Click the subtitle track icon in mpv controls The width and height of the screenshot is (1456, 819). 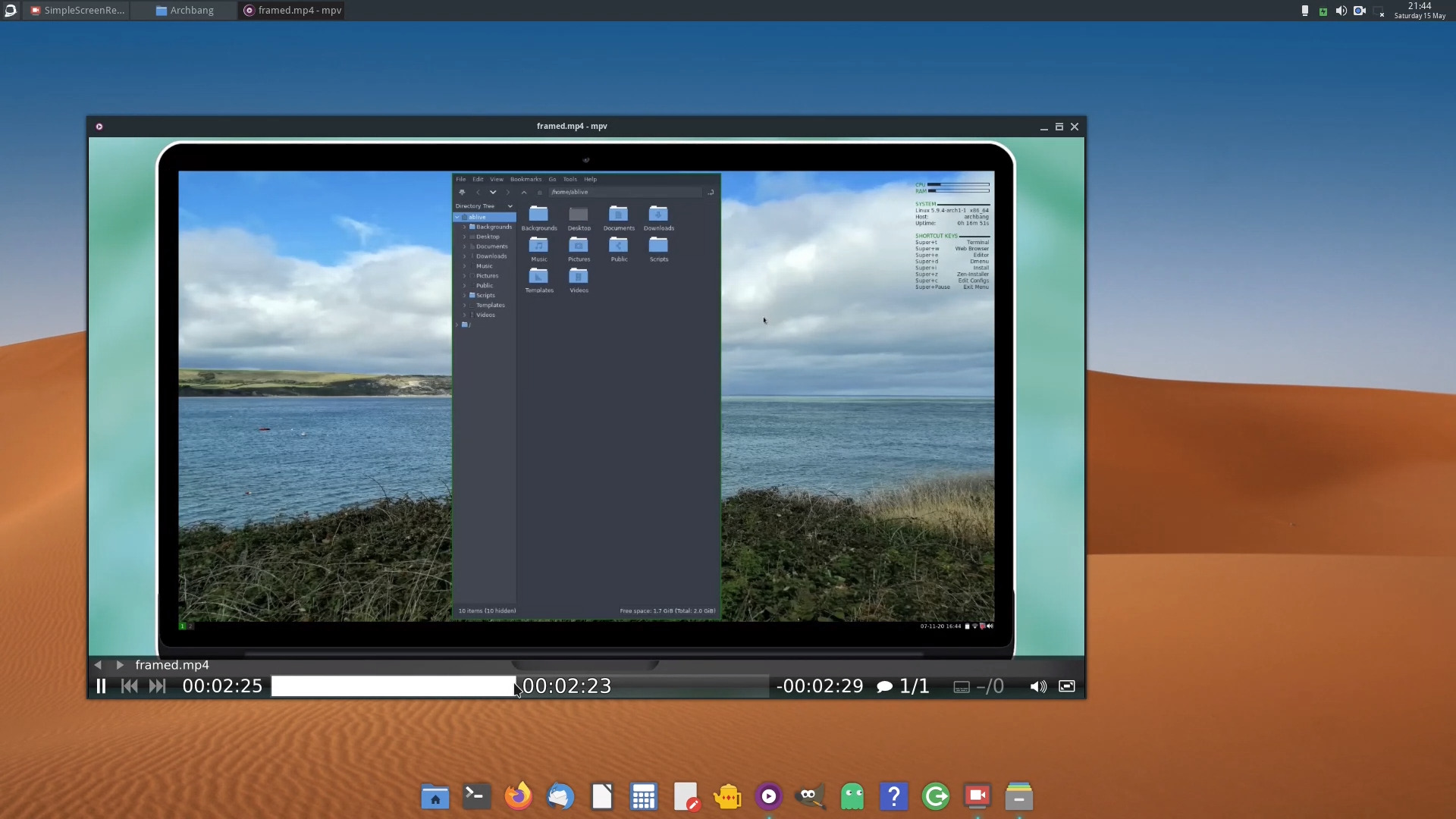point(960,686)
